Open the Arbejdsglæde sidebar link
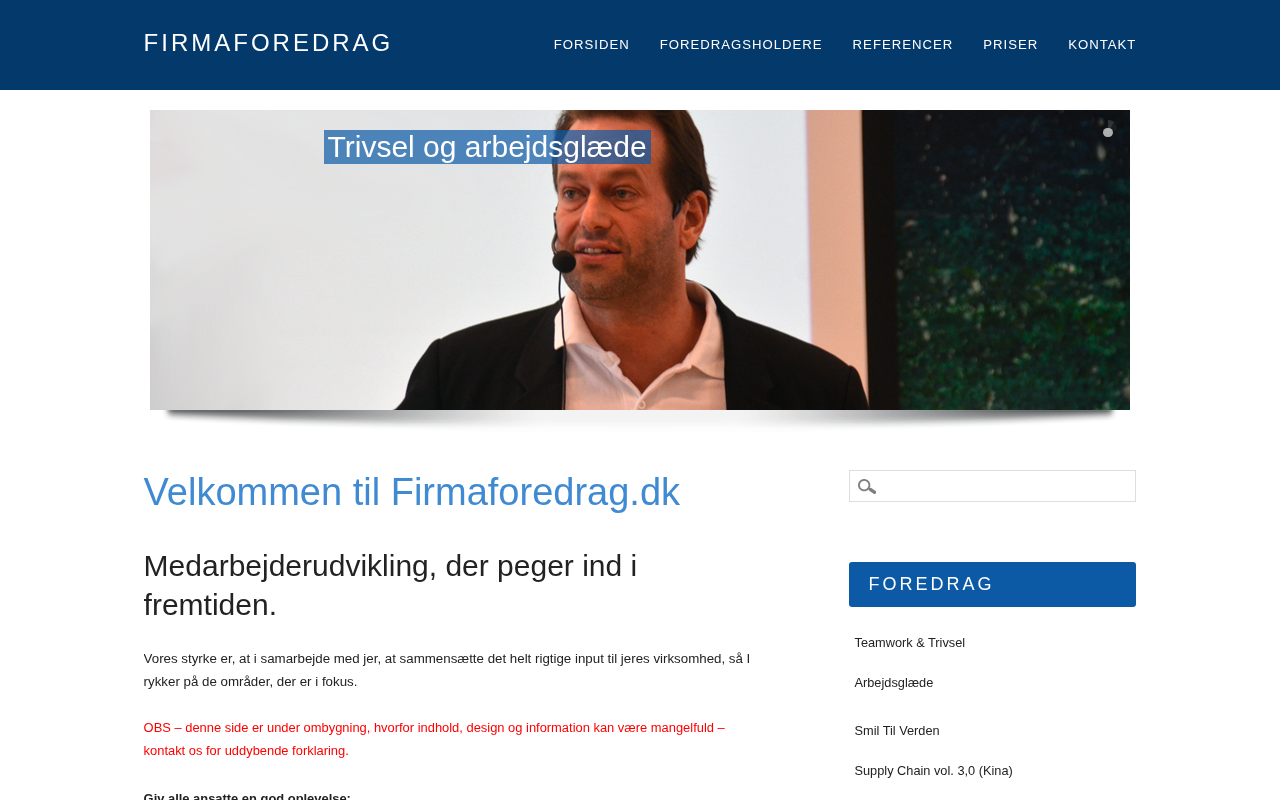 894,683
